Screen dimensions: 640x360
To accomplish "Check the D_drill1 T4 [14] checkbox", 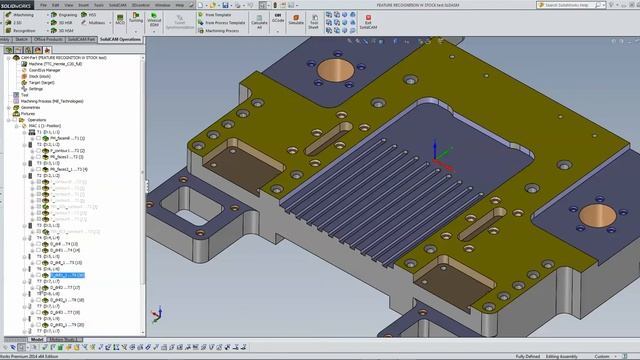I will (x=39, y=250).
